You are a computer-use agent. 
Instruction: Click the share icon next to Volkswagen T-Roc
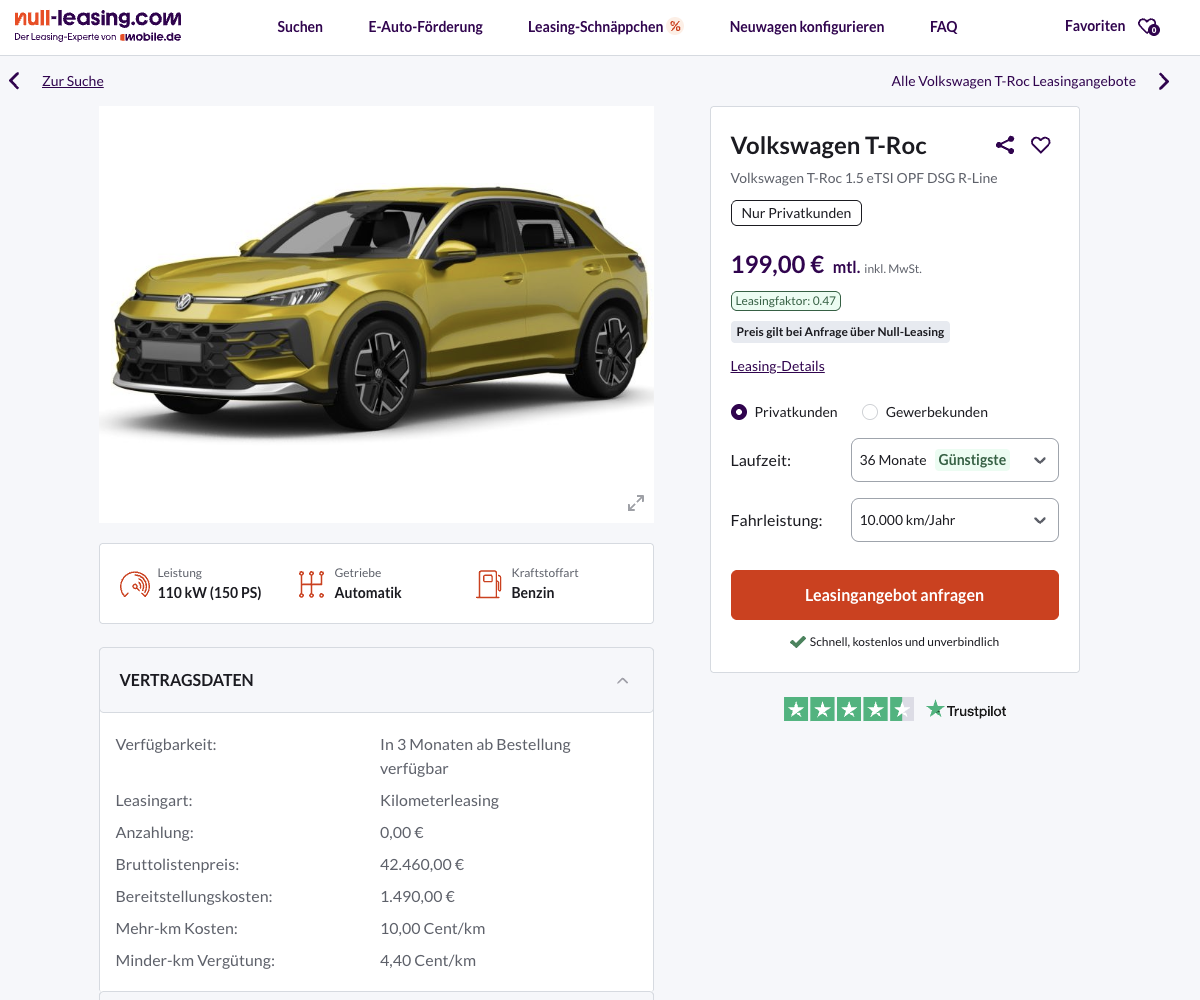[x=1005, y=145]
